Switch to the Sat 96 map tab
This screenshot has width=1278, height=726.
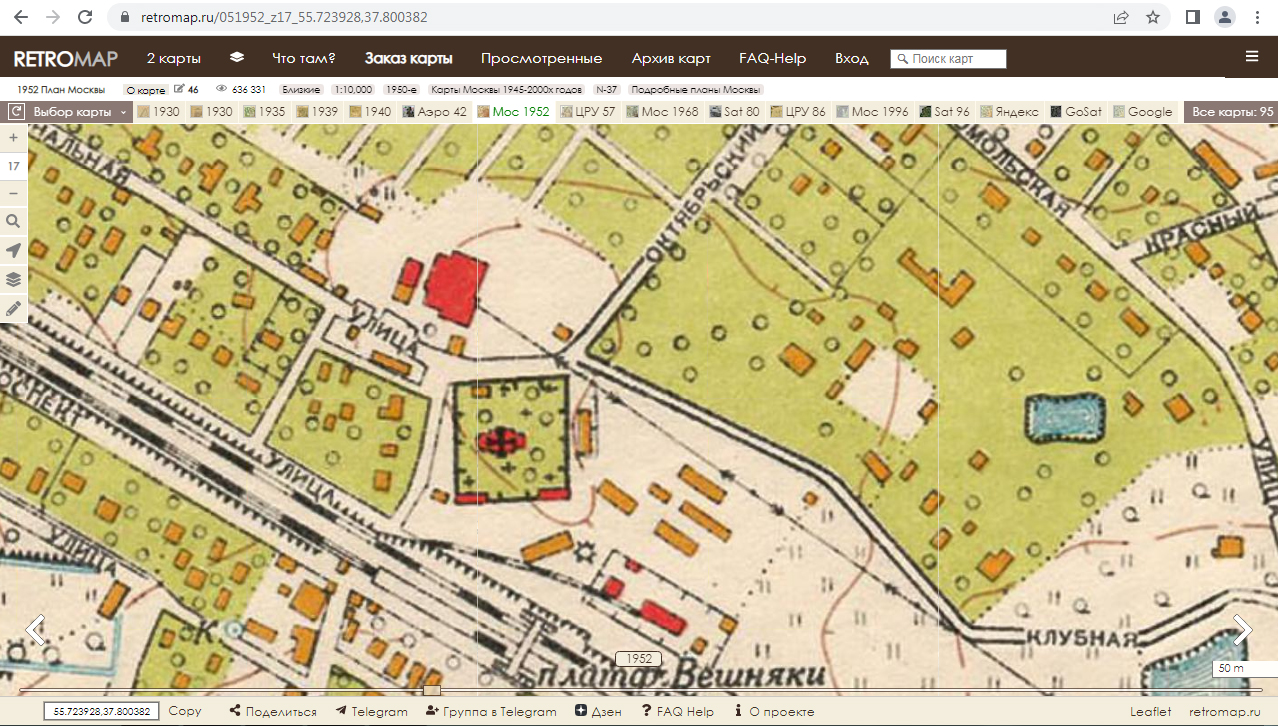(x=946, y=112)
